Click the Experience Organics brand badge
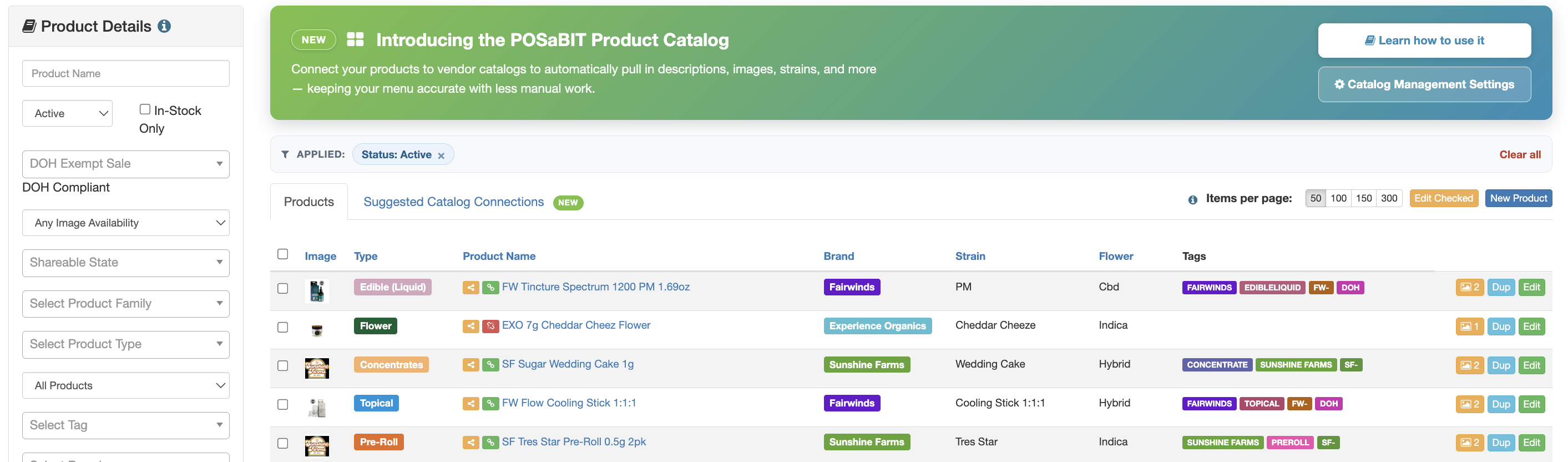The width and height of the screenshot is (1568, 462). point(877,326)
